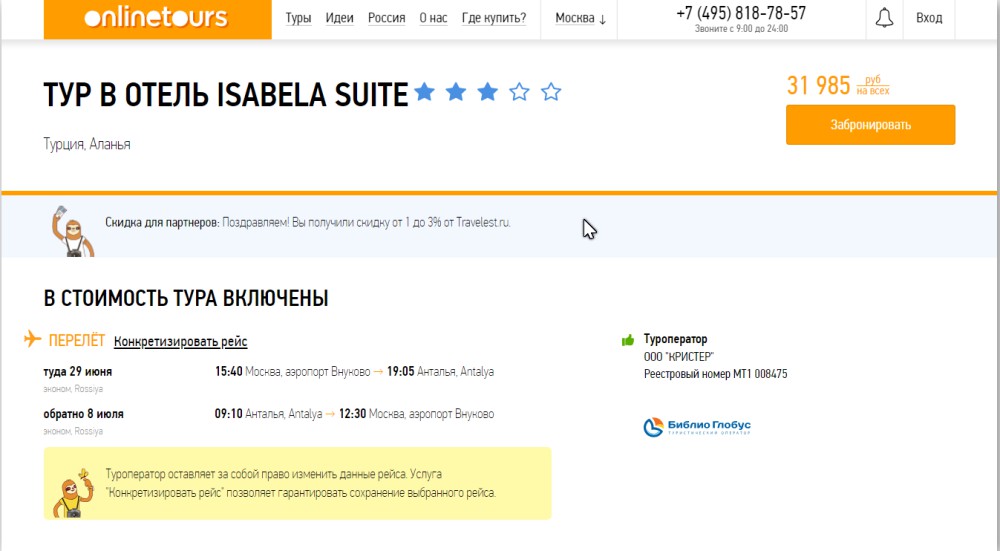1000x551 pixels.
Task: Click the ПЕРЕЛЁТ section label
Action: [77, 341]
